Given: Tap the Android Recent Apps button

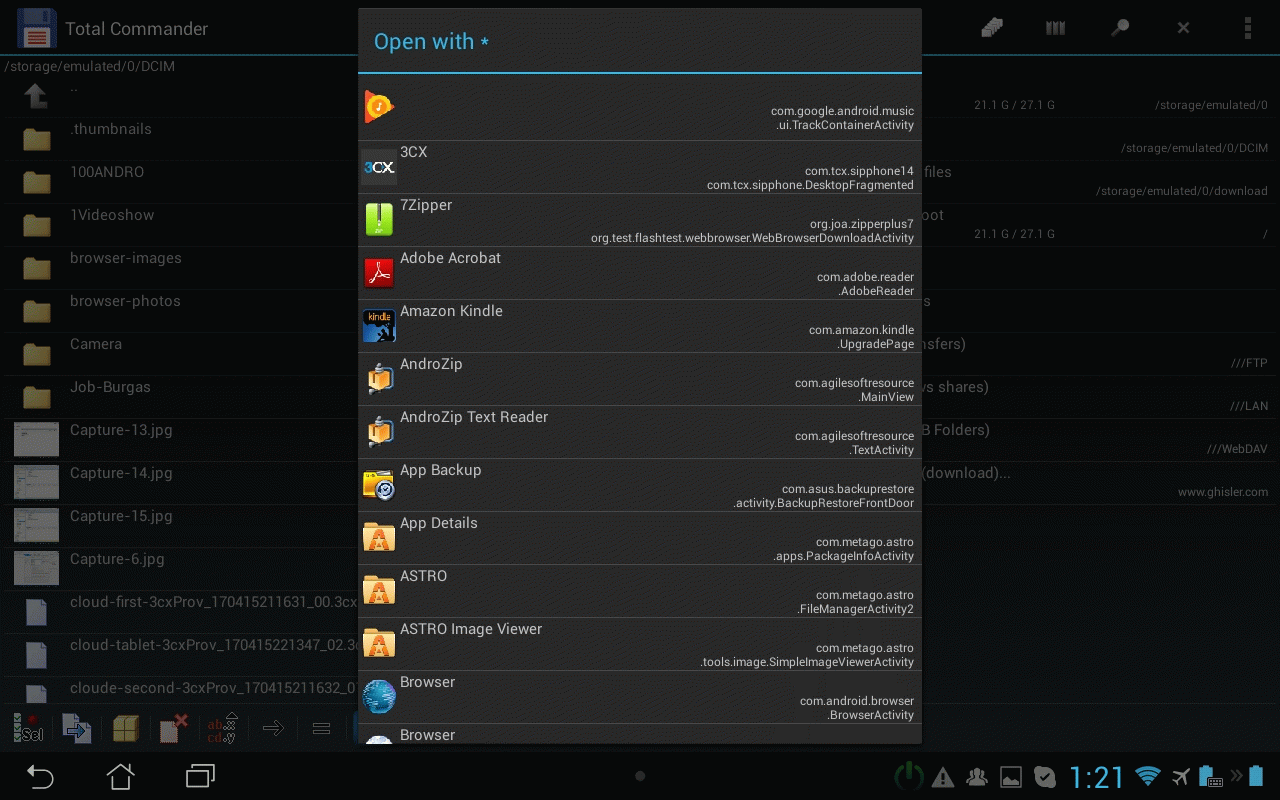Looking at the screenshot, I should [x=201, y=776].
